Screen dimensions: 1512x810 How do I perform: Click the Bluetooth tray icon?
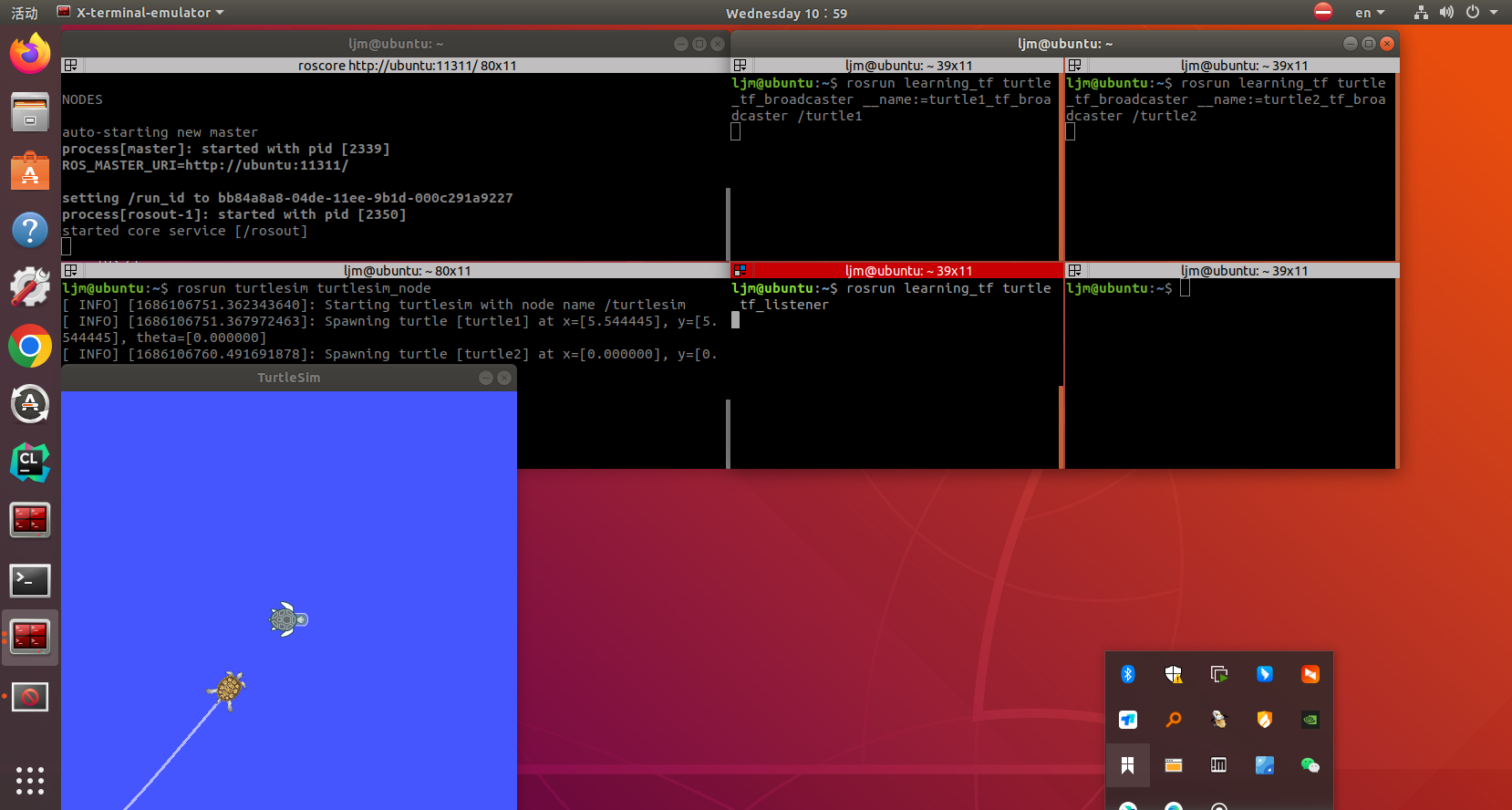coord(1128,674)
